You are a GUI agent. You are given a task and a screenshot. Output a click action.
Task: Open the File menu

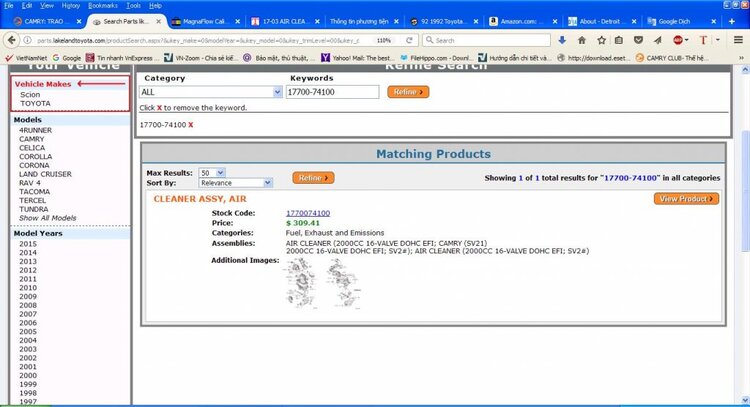pos(9,6)
